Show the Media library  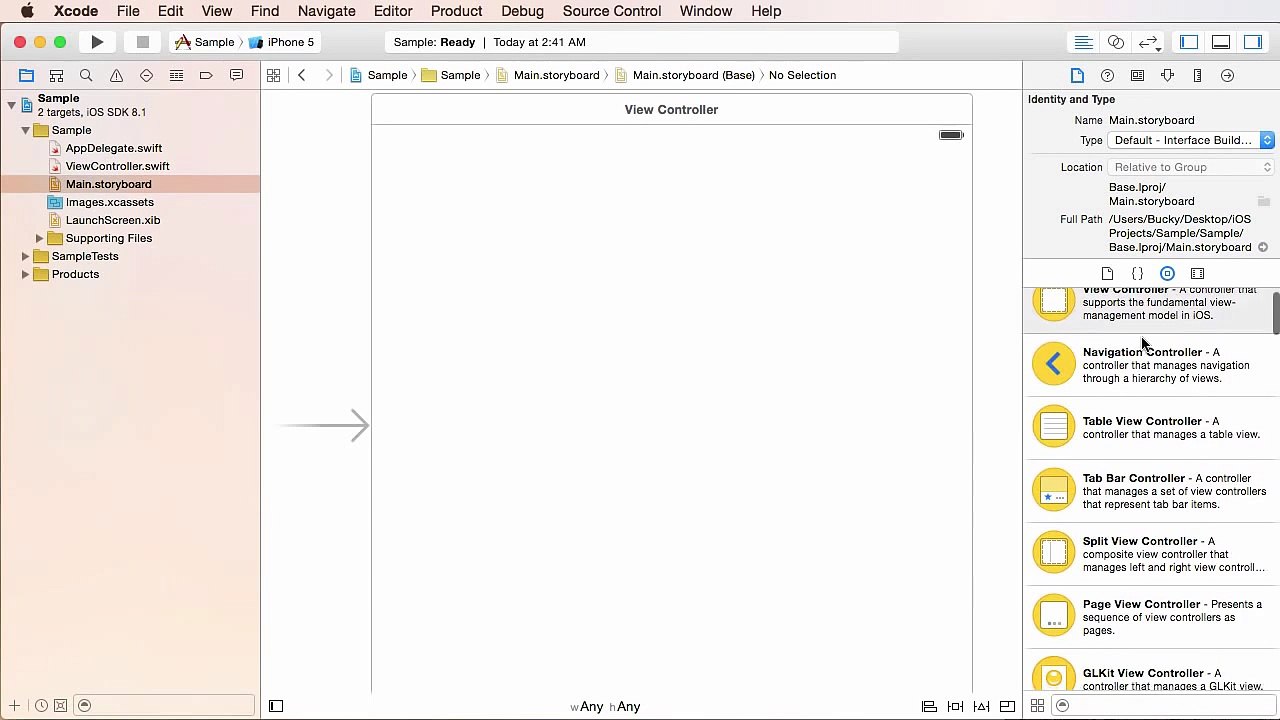(1197, 273)
